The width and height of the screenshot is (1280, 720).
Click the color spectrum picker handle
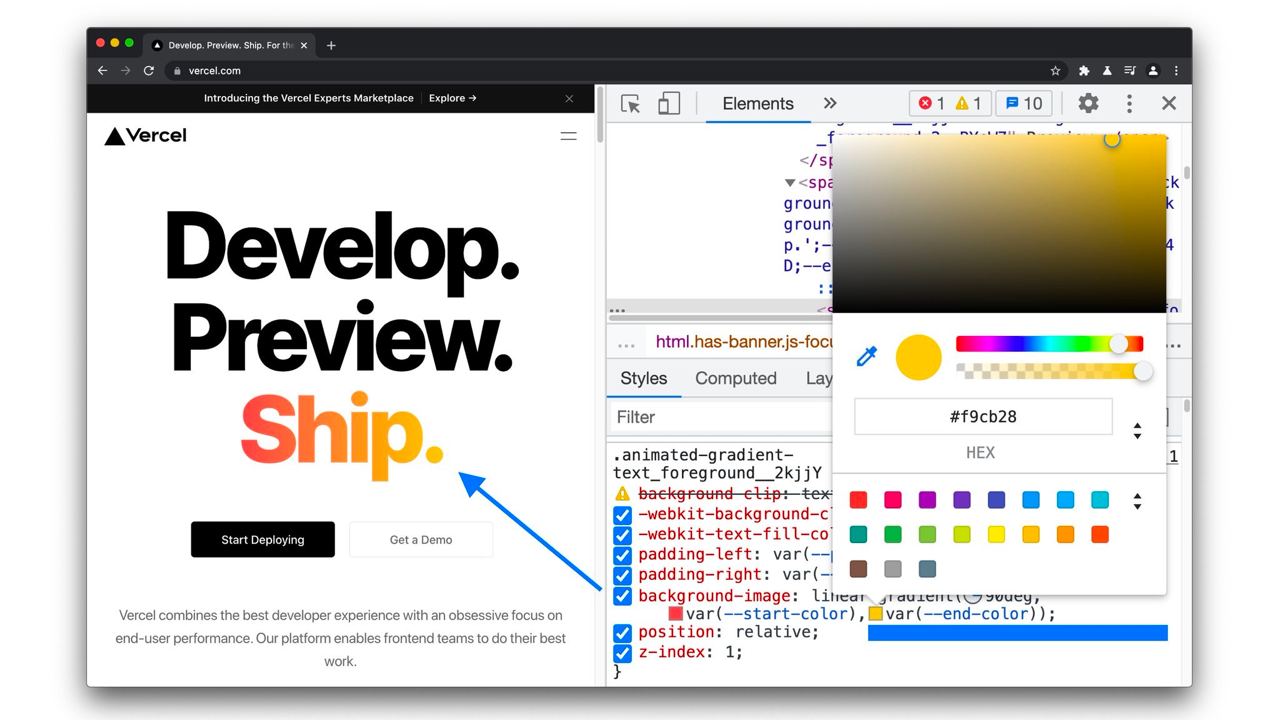(1112, 139)
